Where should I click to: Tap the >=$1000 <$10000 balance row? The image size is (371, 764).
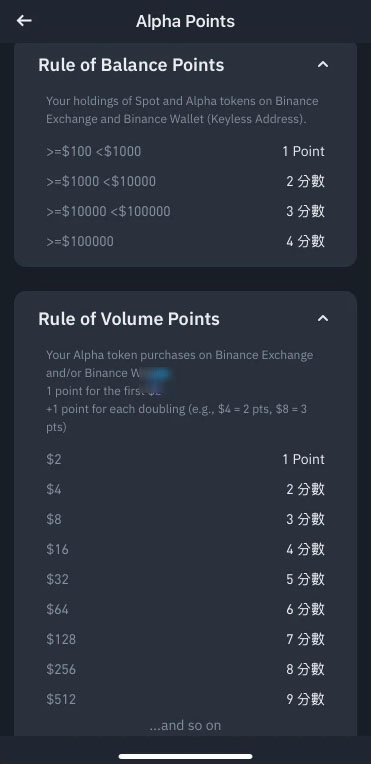185,182
